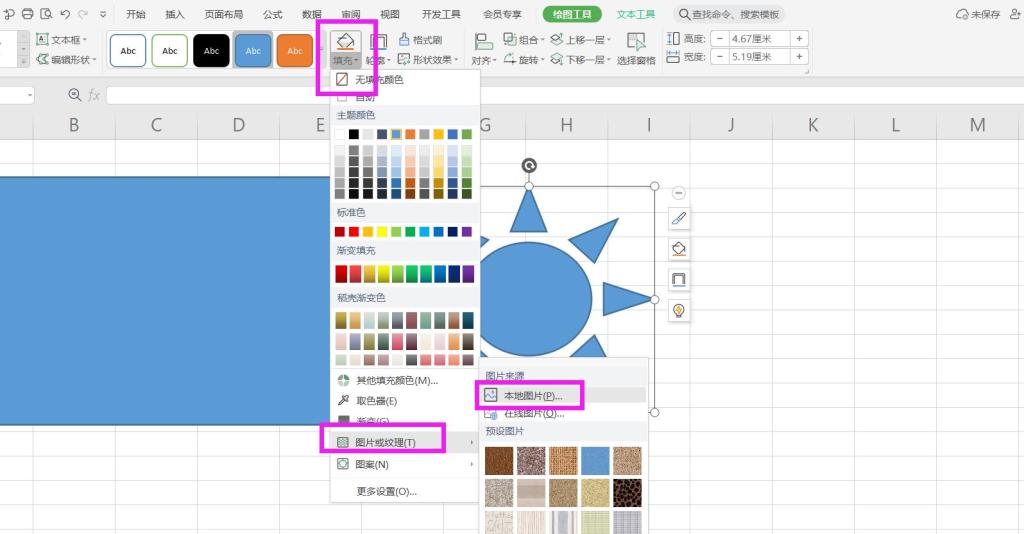Viewport: 1024px width, 534px height.
Task: Choose Local Picture (本地图片) menu entry
Action: pyautogui.click(x=533, y=396)
